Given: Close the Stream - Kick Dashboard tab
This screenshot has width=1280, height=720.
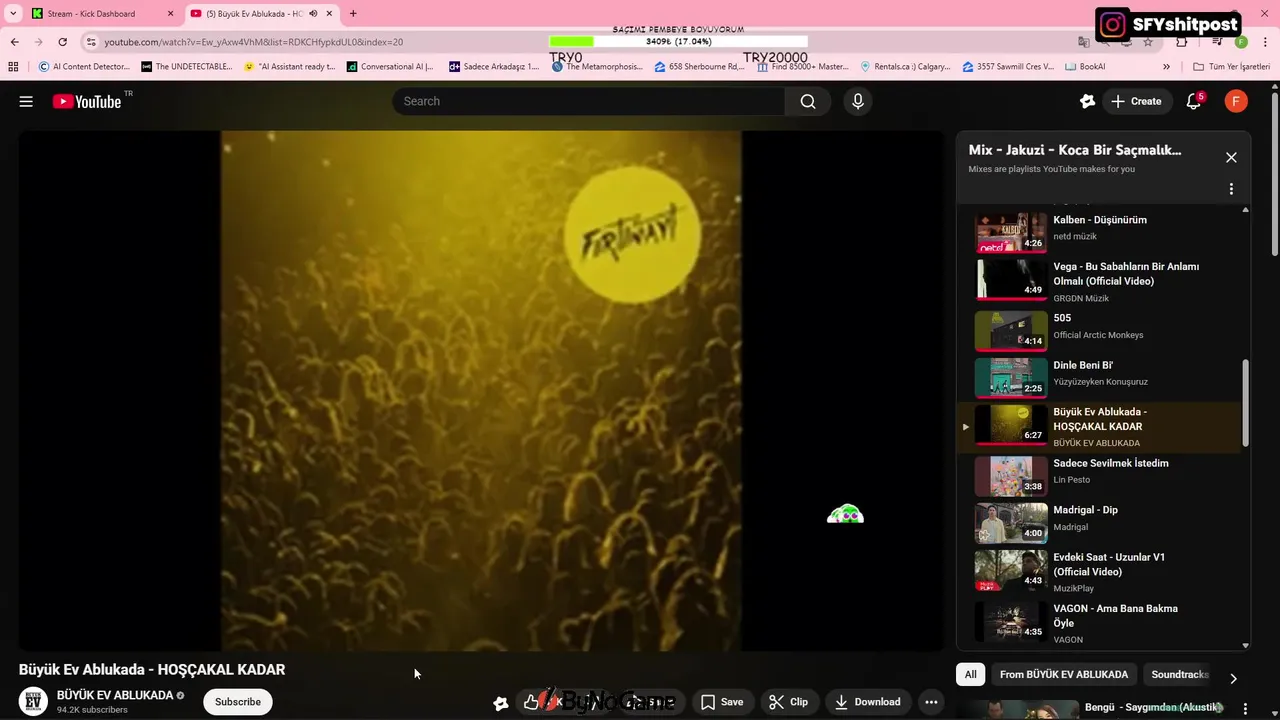Looking at the screenshot, I should (x=170, y=14).
